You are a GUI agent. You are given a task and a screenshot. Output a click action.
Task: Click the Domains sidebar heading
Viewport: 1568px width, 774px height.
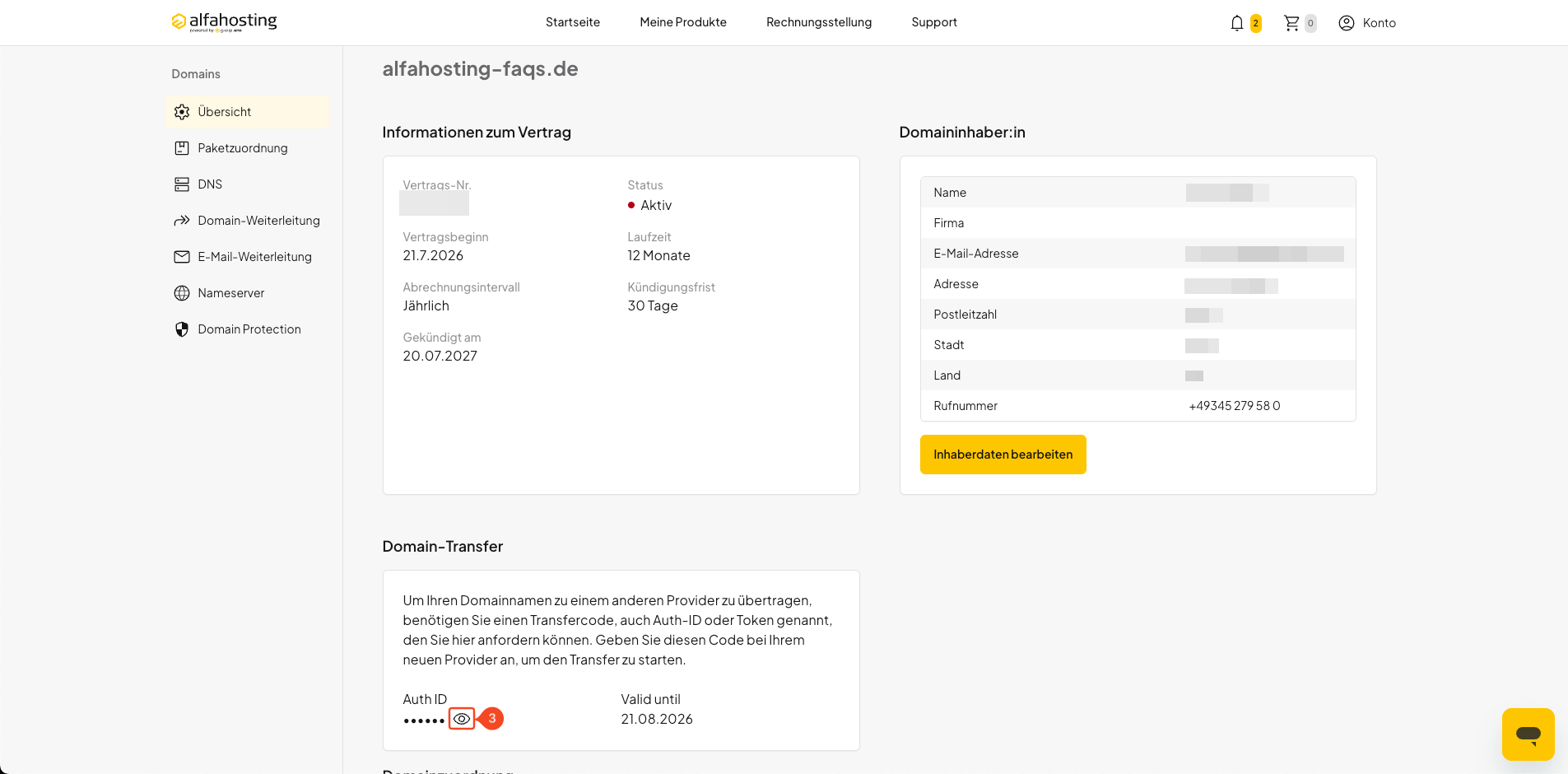click(196, 74)
